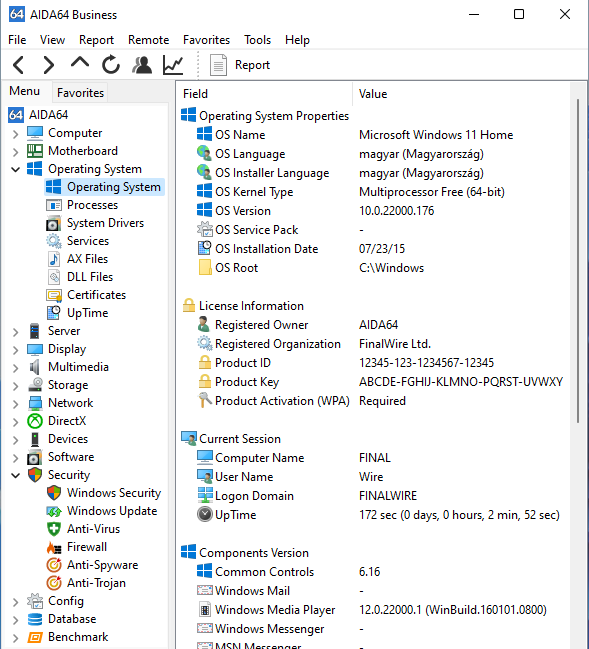Open the graph chart icon in toolbar
Screen dimensions: 589x649
(173, 65)
